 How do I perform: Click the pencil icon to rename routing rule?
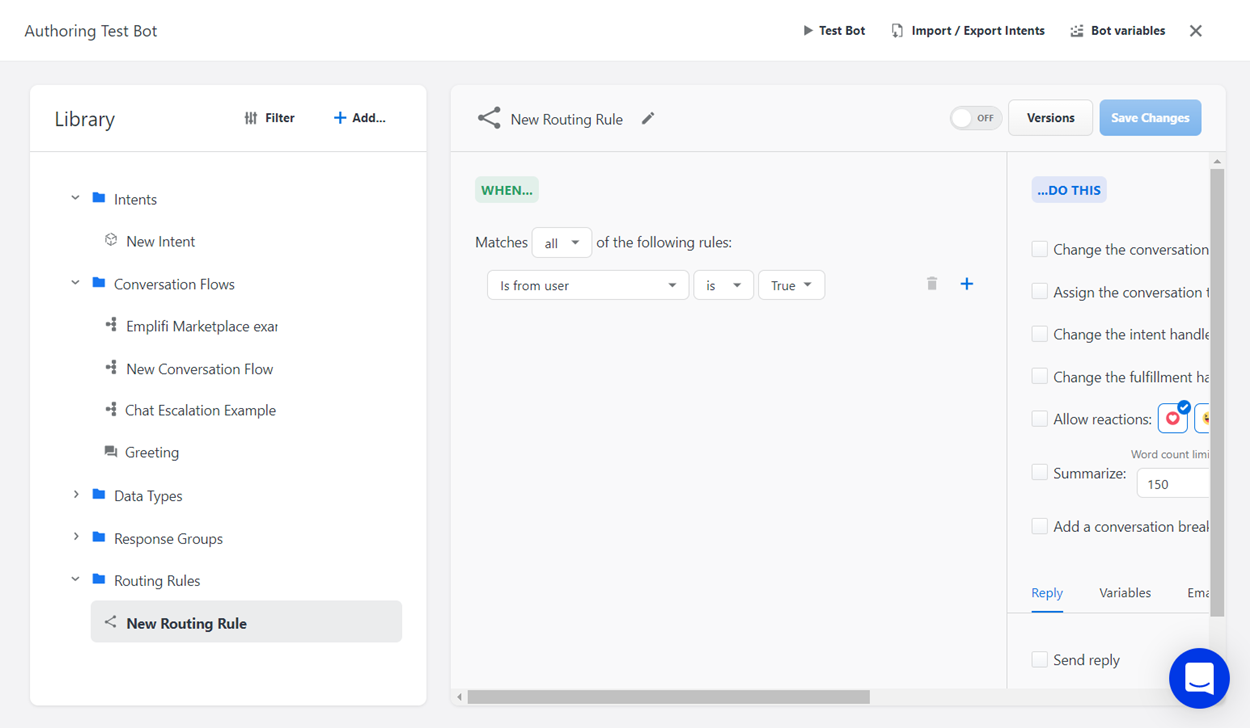coord(648,119)
